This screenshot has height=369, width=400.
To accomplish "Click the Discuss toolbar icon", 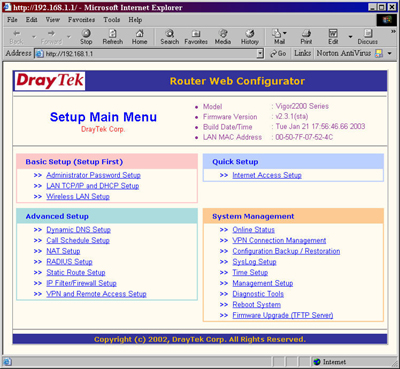I will tap(368, 37).
